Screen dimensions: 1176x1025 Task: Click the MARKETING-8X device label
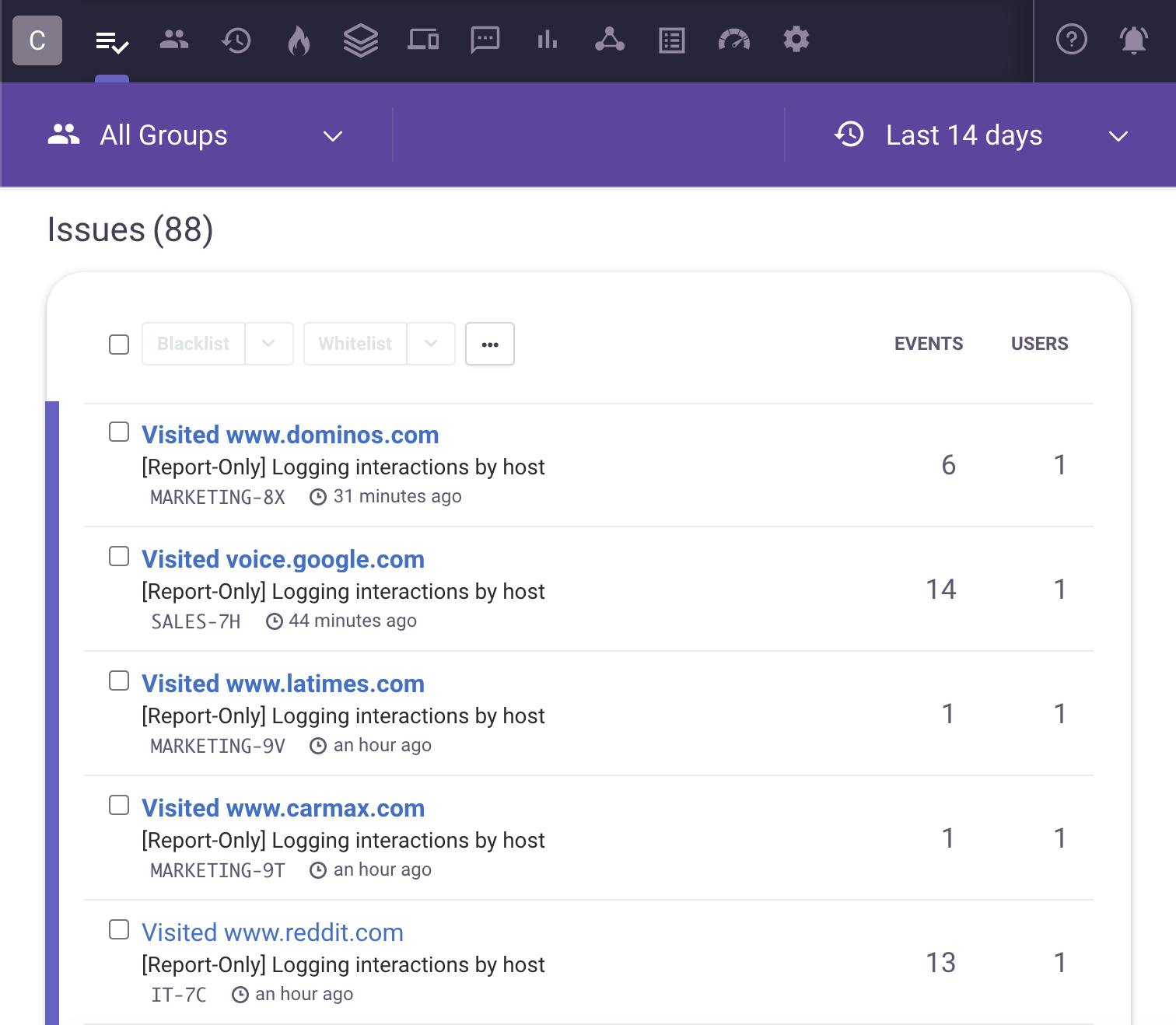218,497
